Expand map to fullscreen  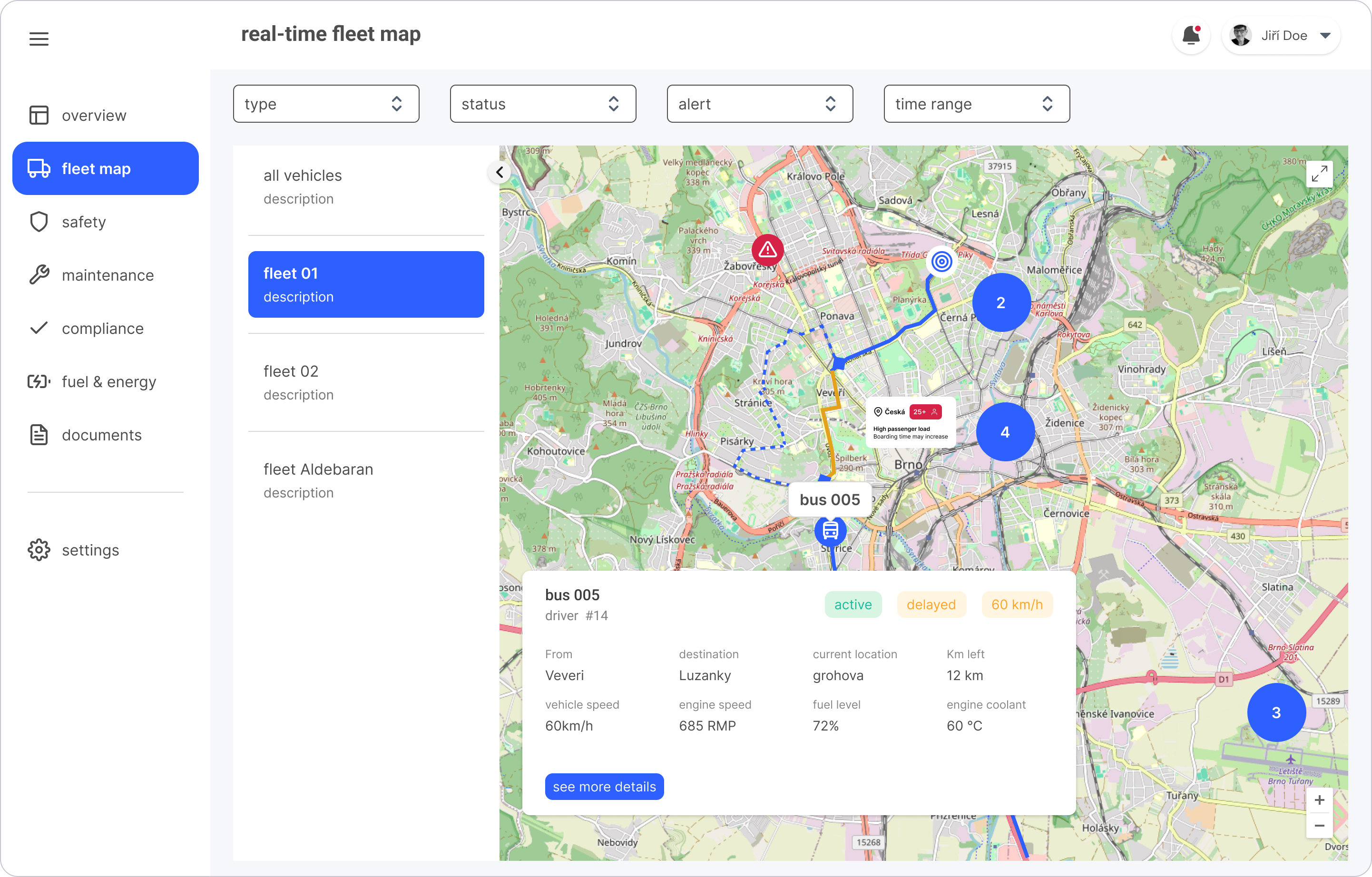point(1319,174)
